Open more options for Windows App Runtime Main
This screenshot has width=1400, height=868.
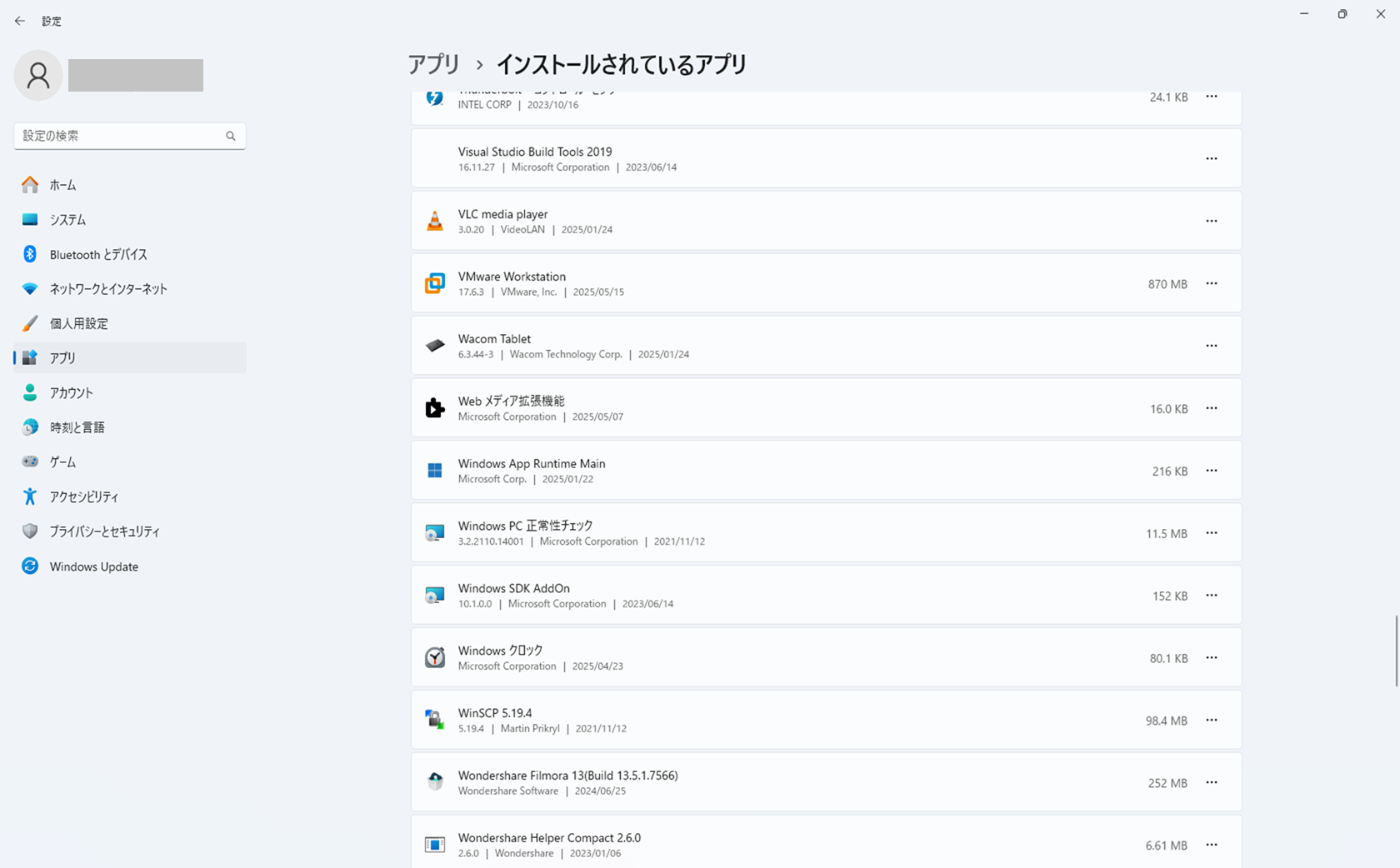click(1212, 471)
